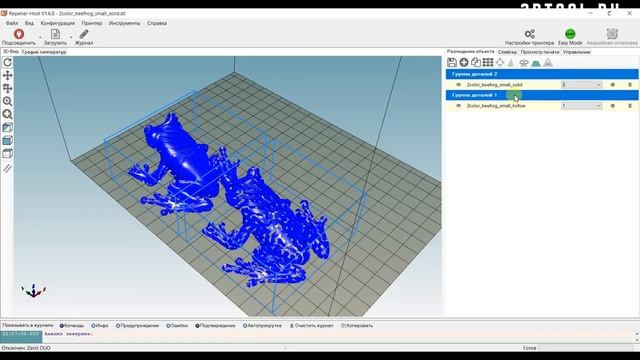Screen dimensions: 640x360
Task: Select the 2color_treefrog_small_hollow object name
Action: click(x=496, y=106)
